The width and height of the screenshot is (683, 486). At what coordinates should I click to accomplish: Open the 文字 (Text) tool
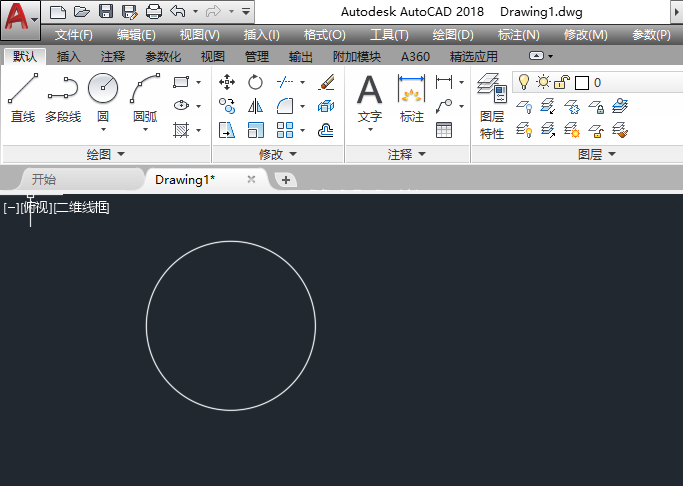tap(370, 98)
